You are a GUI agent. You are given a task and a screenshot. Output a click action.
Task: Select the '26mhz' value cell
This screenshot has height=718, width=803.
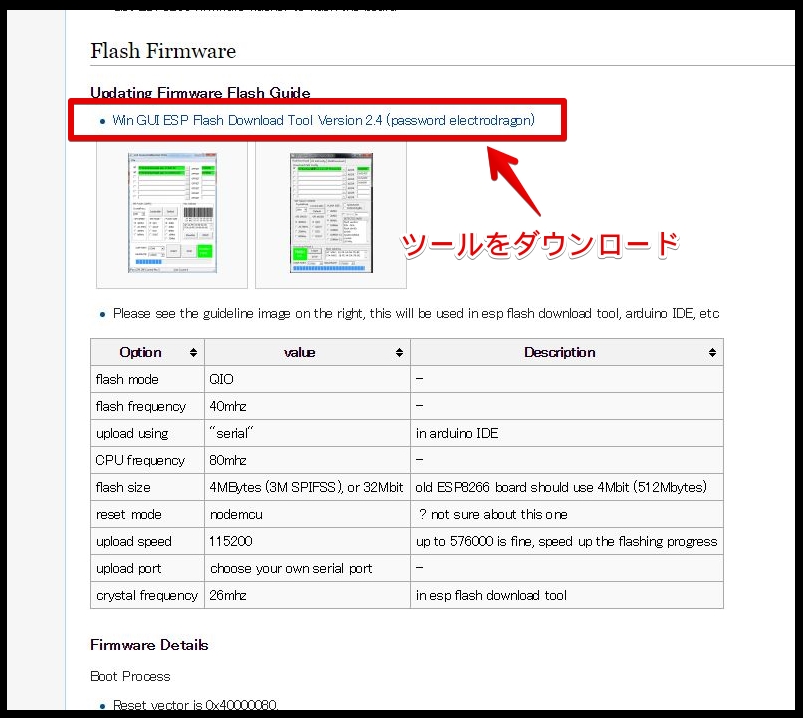(307, 596)
